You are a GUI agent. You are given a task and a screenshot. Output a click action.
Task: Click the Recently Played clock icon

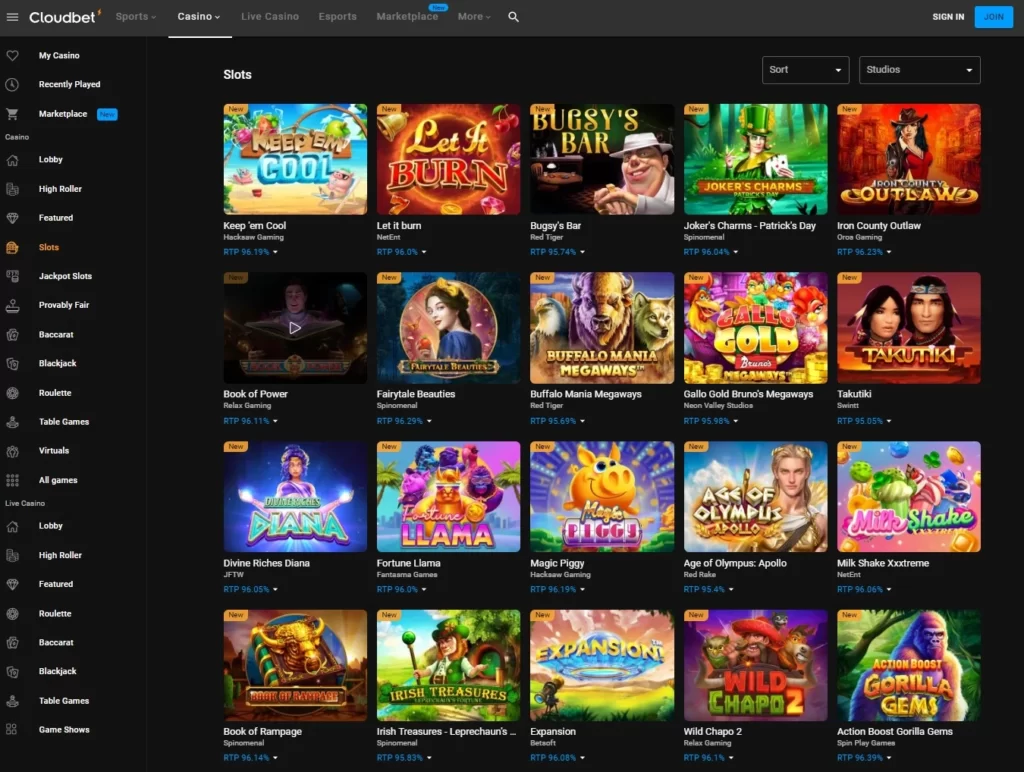[12, 84]
